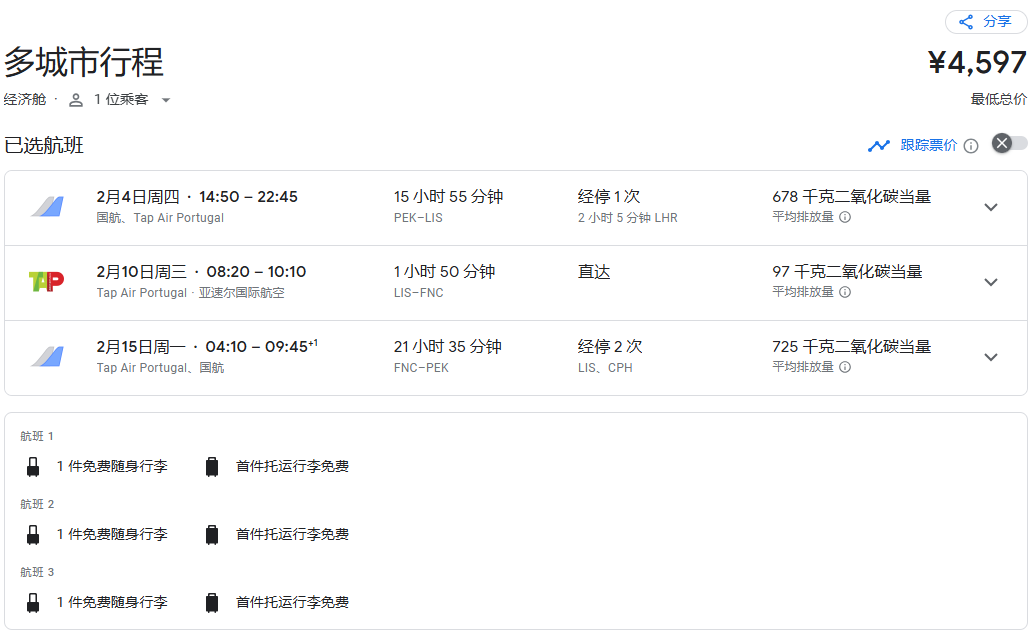Click 平均排放量 label in the 678 千克 row

click(x=803, y=217)
